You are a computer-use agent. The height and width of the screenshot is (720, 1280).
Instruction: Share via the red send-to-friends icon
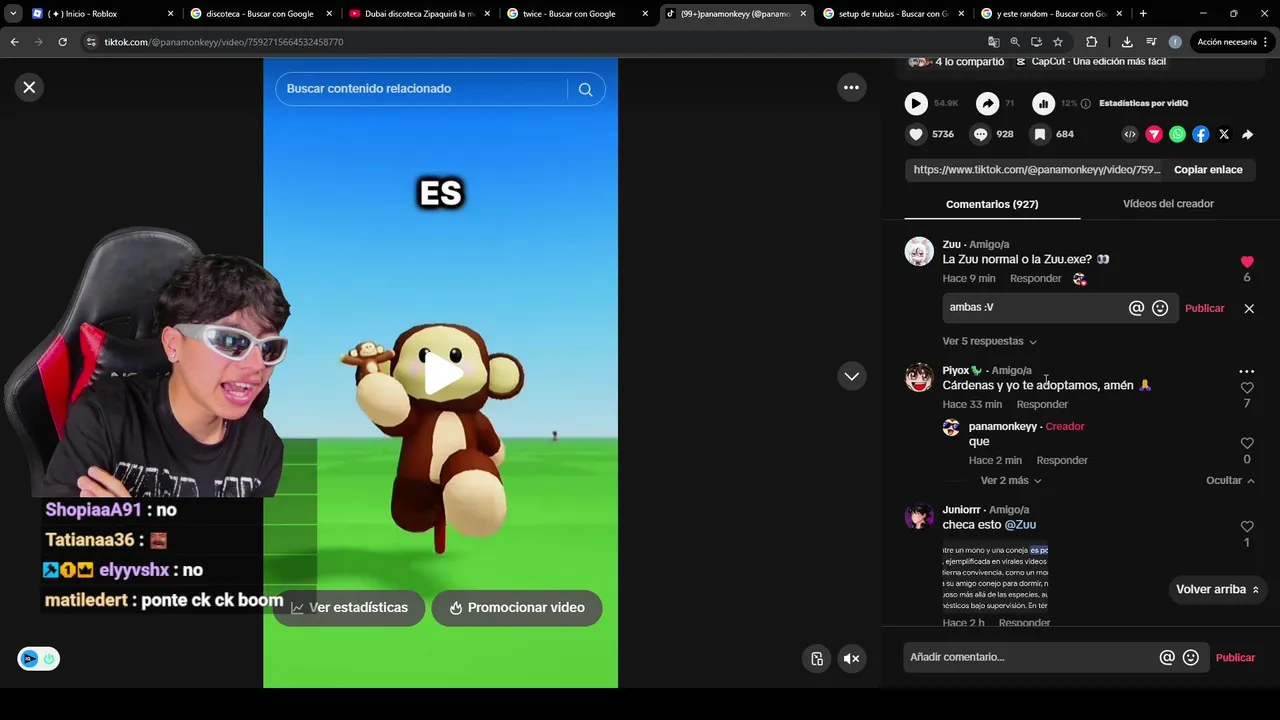tap(1154, 134)
